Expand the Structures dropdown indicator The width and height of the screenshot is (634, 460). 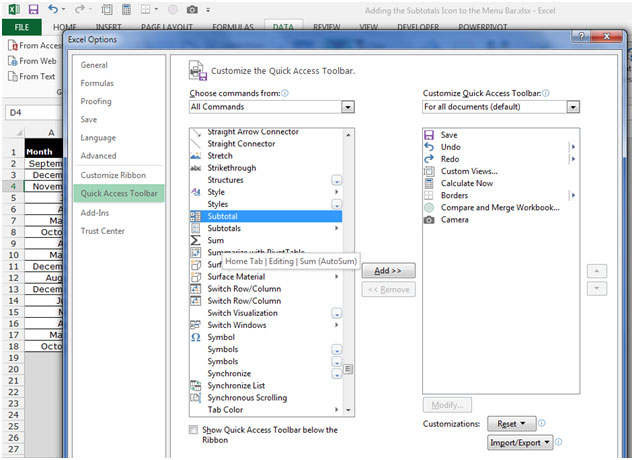click(336, 180)
